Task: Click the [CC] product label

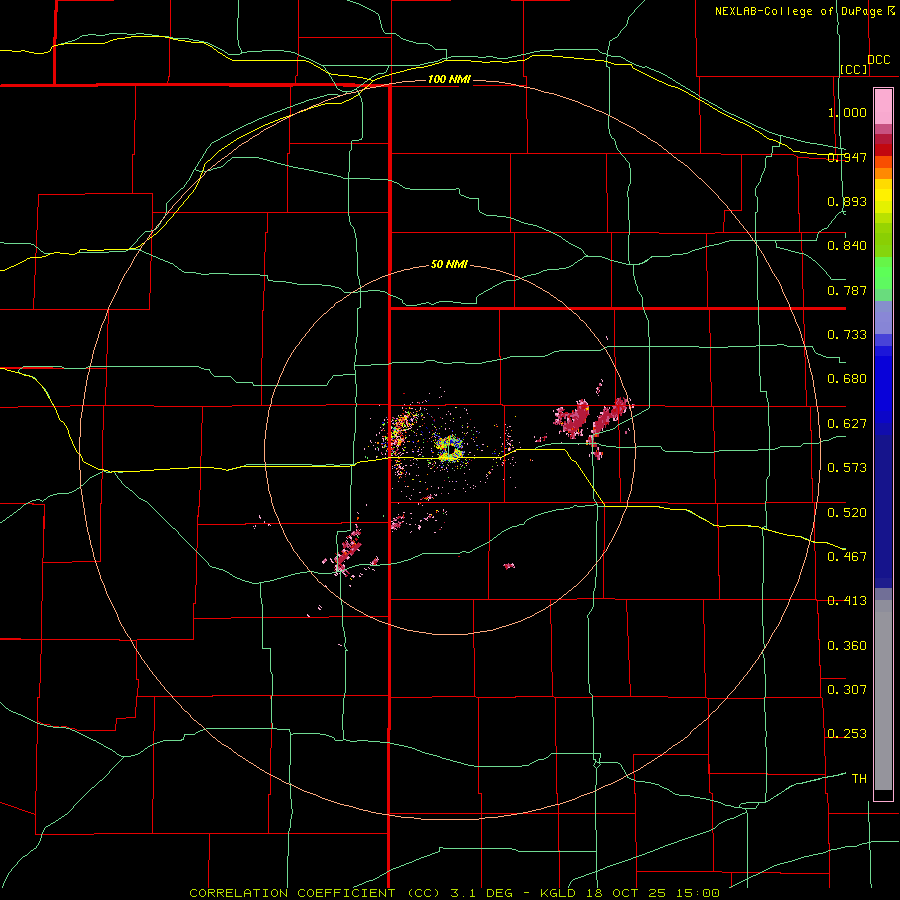Action: (854, 69)
